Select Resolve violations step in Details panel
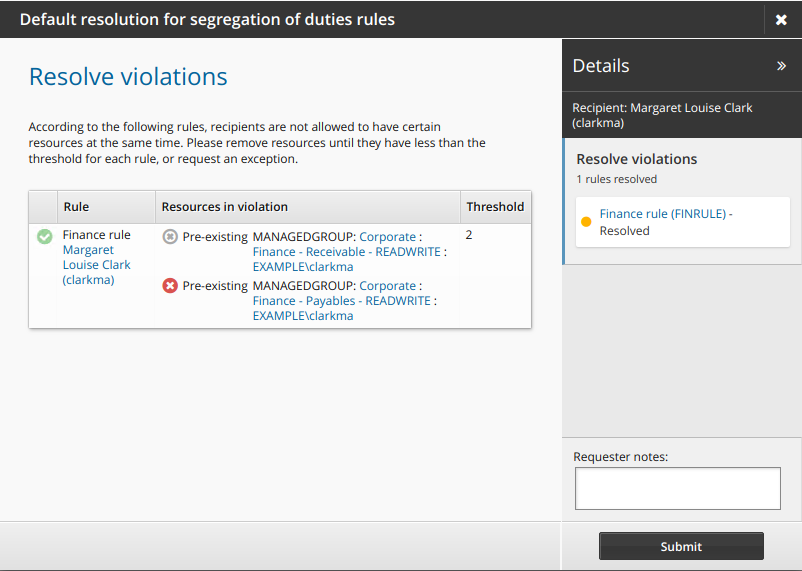The height and width of the screenshot is (571, 802). tap(636, 159)
